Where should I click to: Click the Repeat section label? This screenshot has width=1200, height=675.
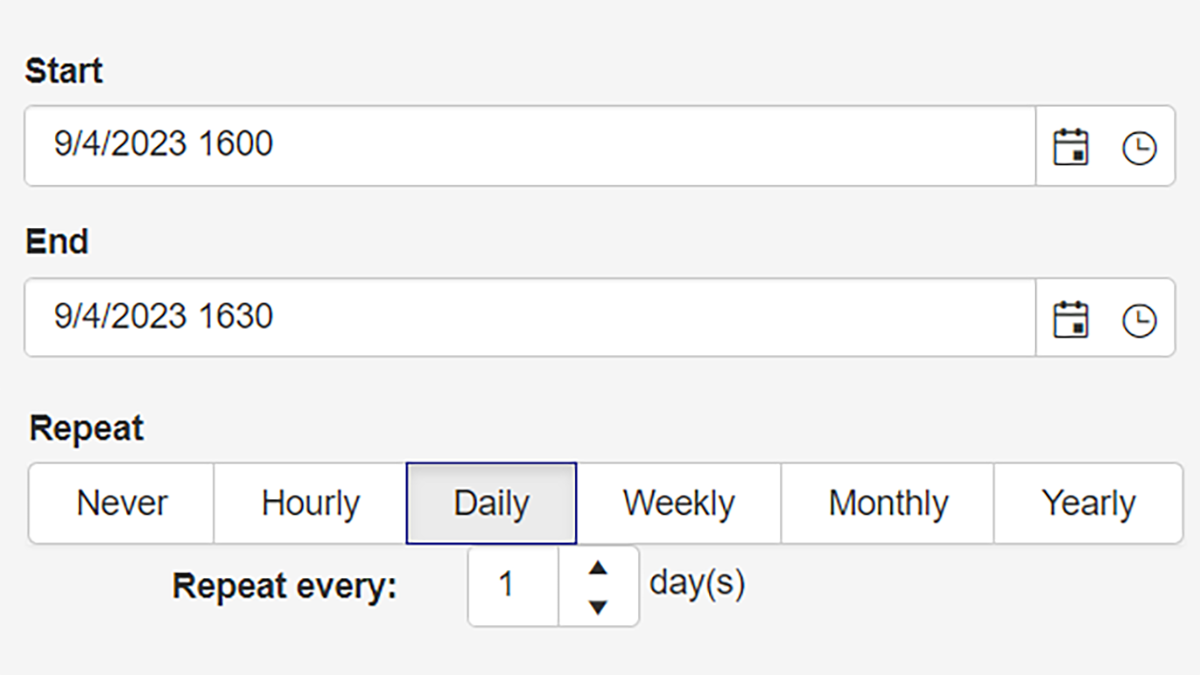pyautogui.click(x=87, y=428)
